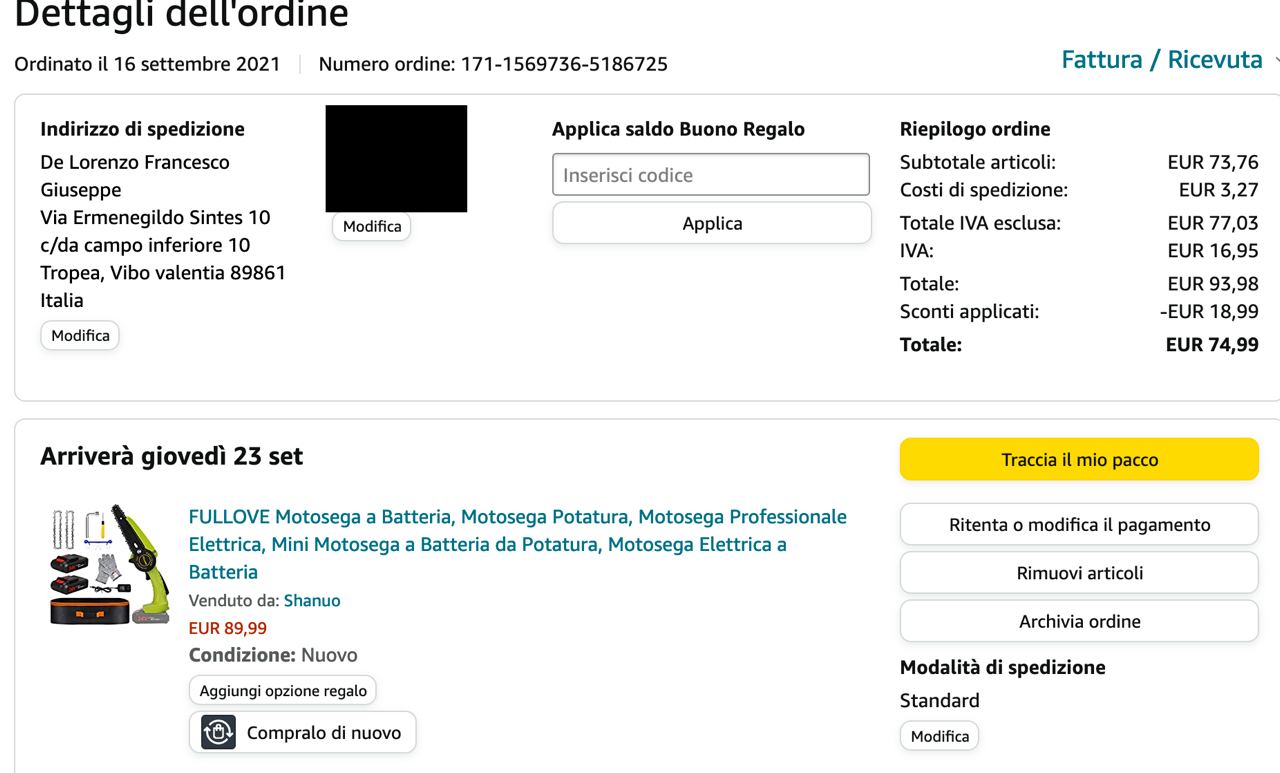This screenshot has height=773, width=1280.
Task: Click the Fattura / Ricevuta link text
Action: 1161,60
